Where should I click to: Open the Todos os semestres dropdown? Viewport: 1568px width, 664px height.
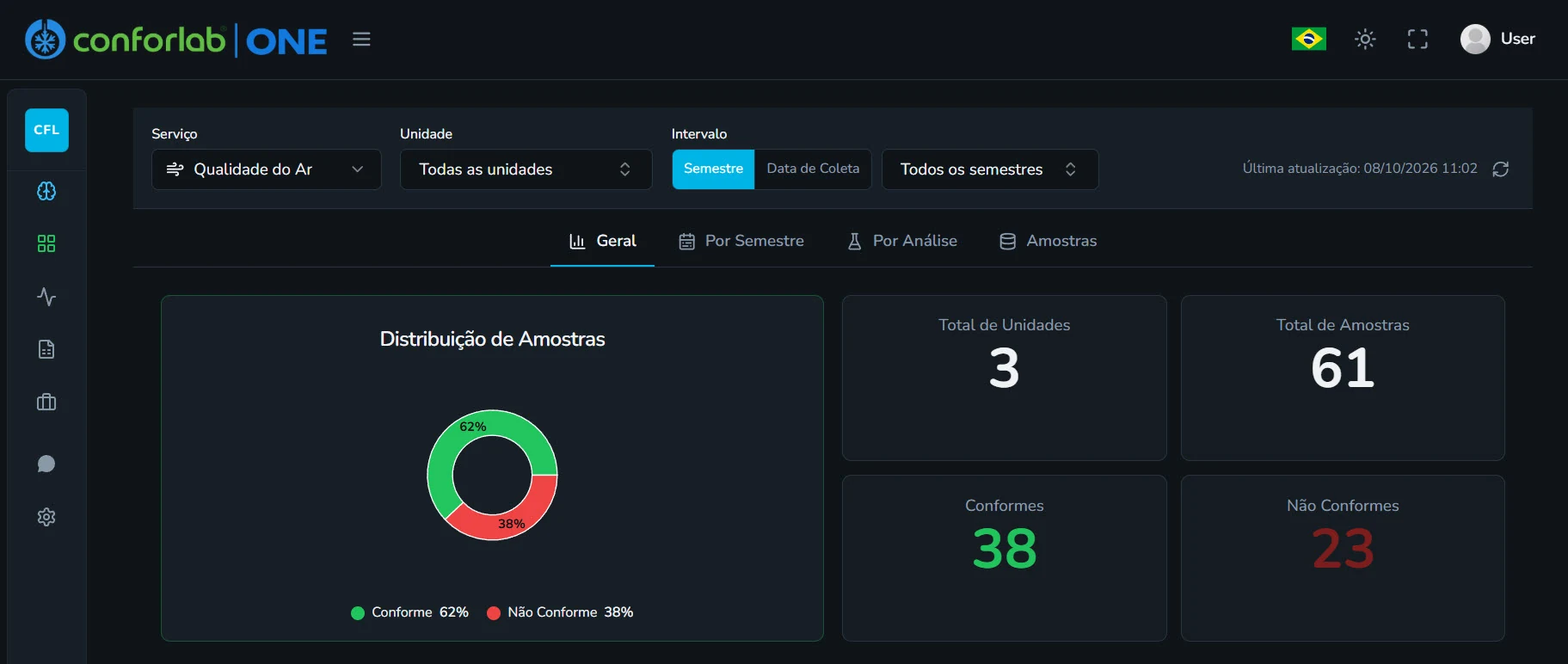[x=990, y=169]
